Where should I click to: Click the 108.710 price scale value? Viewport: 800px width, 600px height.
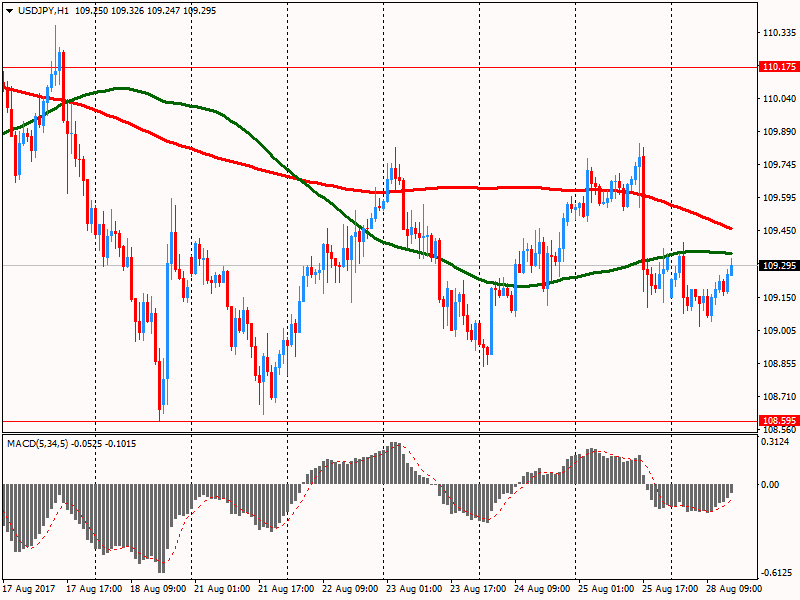[779, 397]
